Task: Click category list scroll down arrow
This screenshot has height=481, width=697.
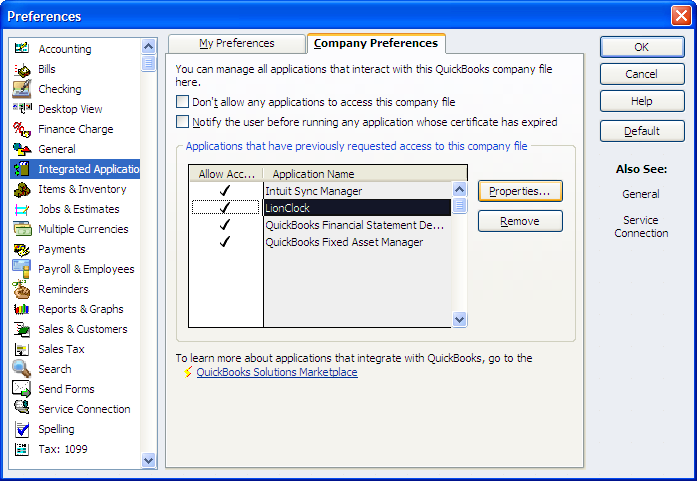Action: (148, 461)
